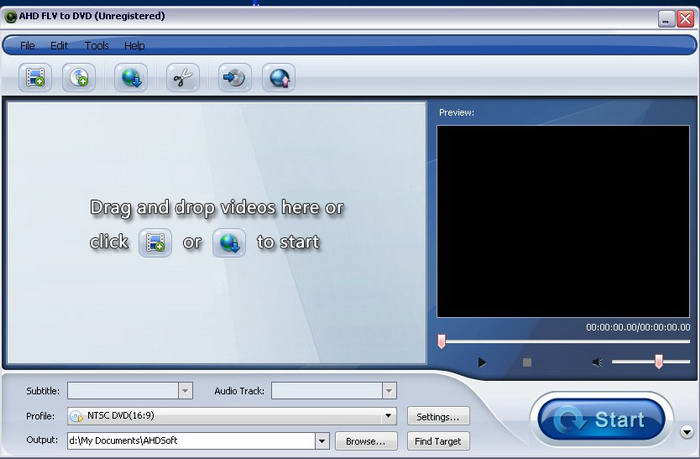Expand the arrow button beside Start
The height and width of the screenshot is (459, 700).
click(x=687, y=432)
